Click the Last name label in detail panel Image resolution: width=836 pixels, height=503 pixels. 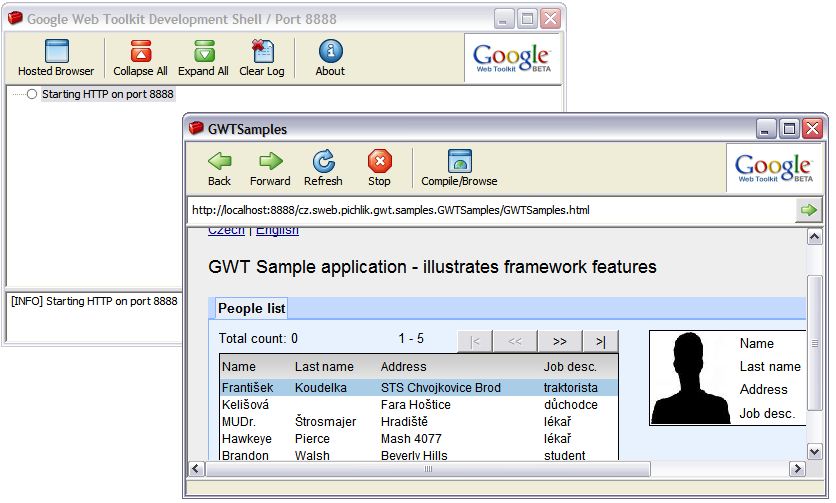[x=770, y=366]
